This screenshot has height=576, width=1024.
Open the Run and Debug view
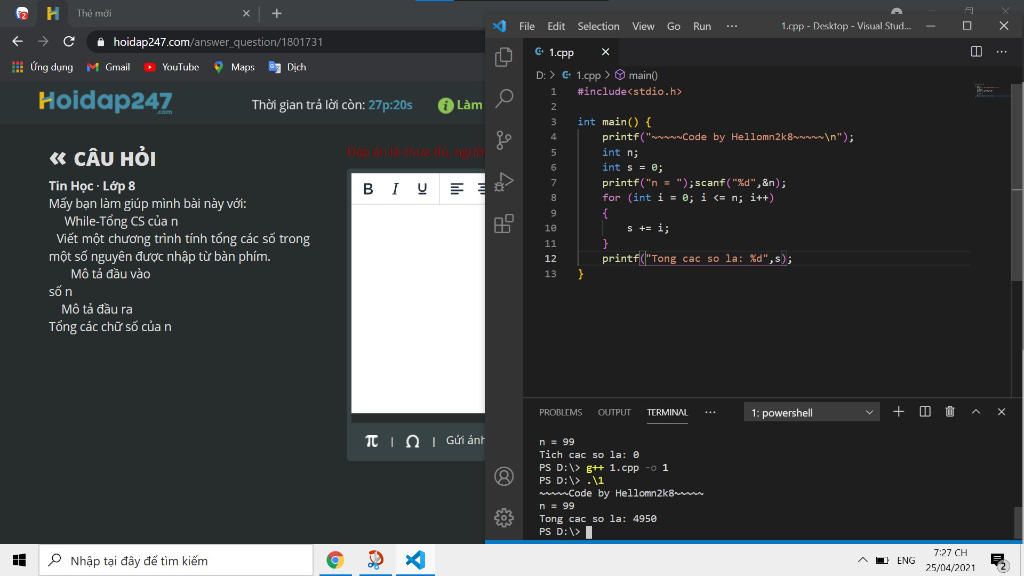pyautogui.click(x=504, y=182)
